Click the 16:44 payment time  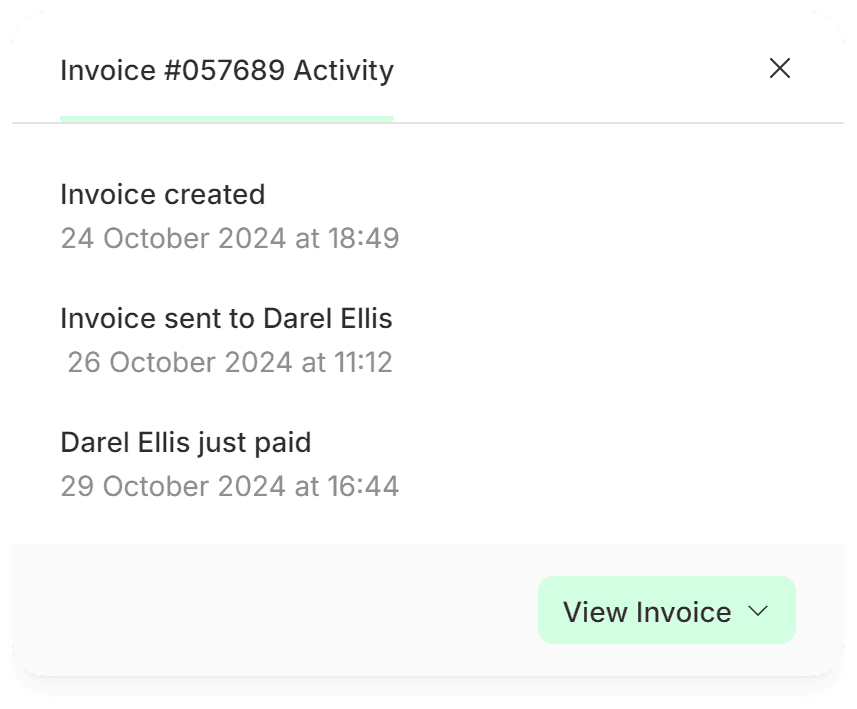363,487
